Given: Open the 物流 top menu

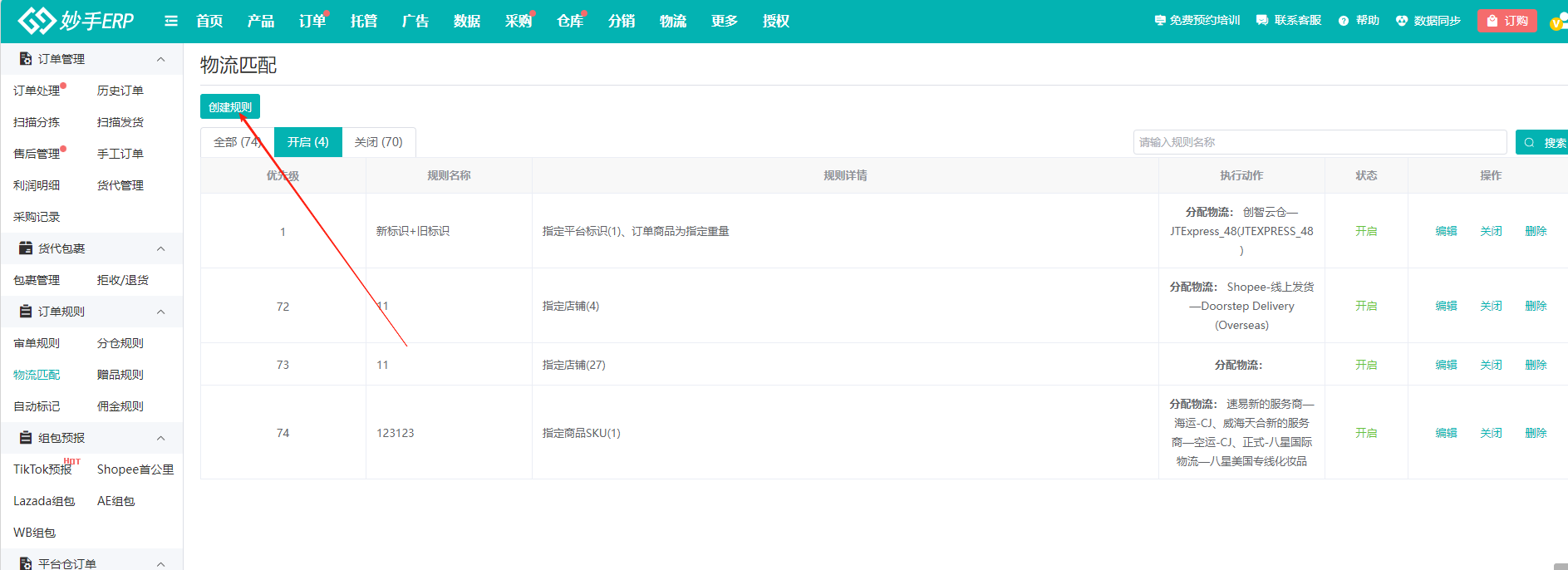Looking at the screenshot, I should (x=673, y=21).
